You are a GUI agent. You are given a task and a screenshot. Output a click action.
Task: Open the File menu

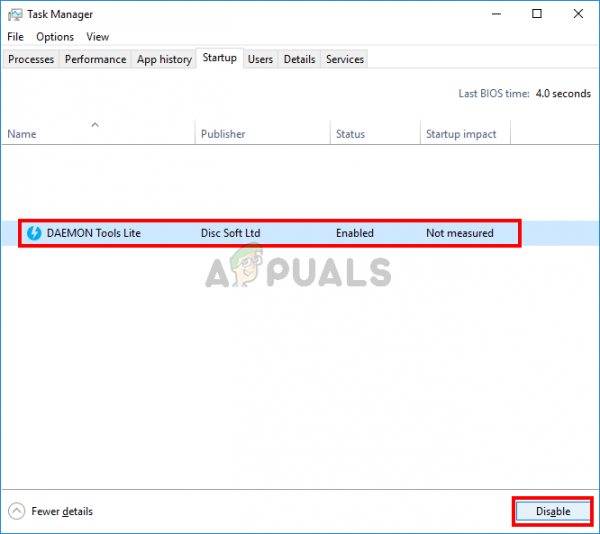15,37
